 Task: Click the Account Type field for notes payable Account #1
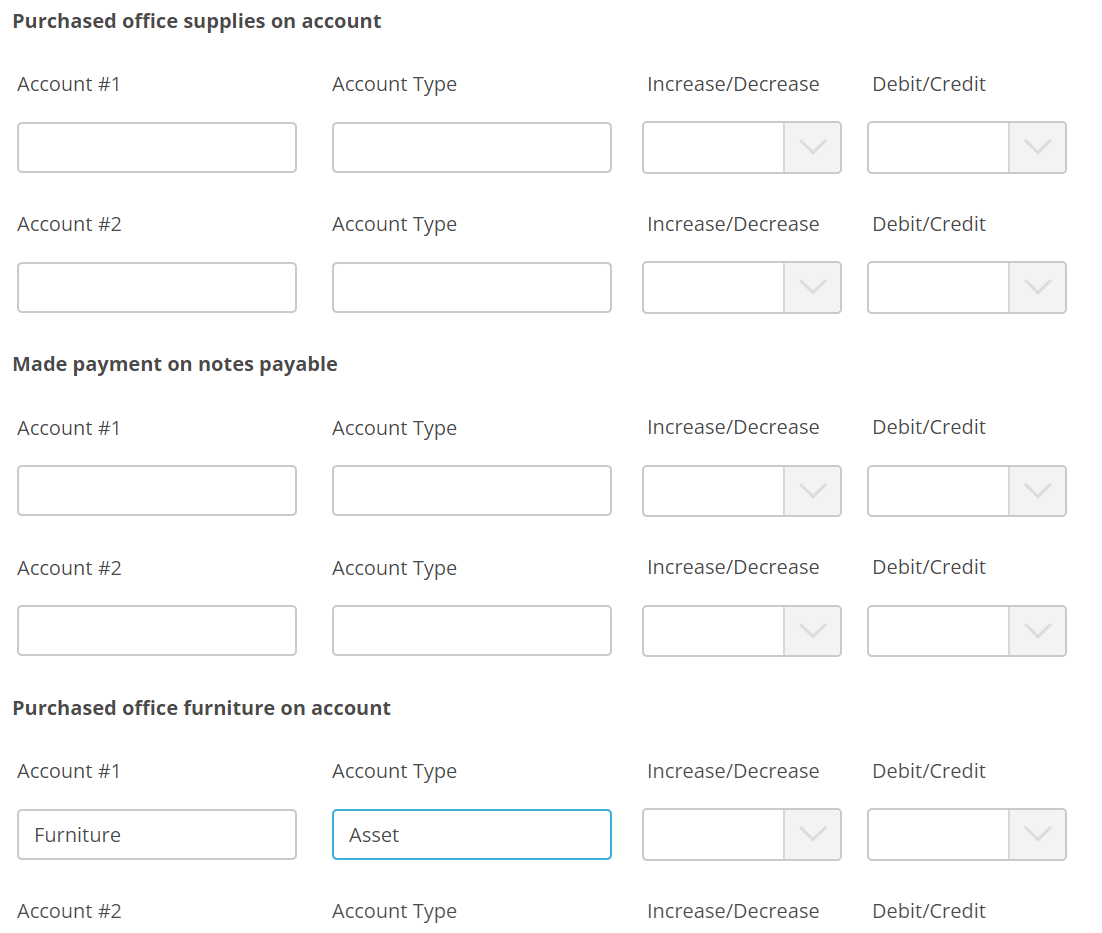[471, 490]
